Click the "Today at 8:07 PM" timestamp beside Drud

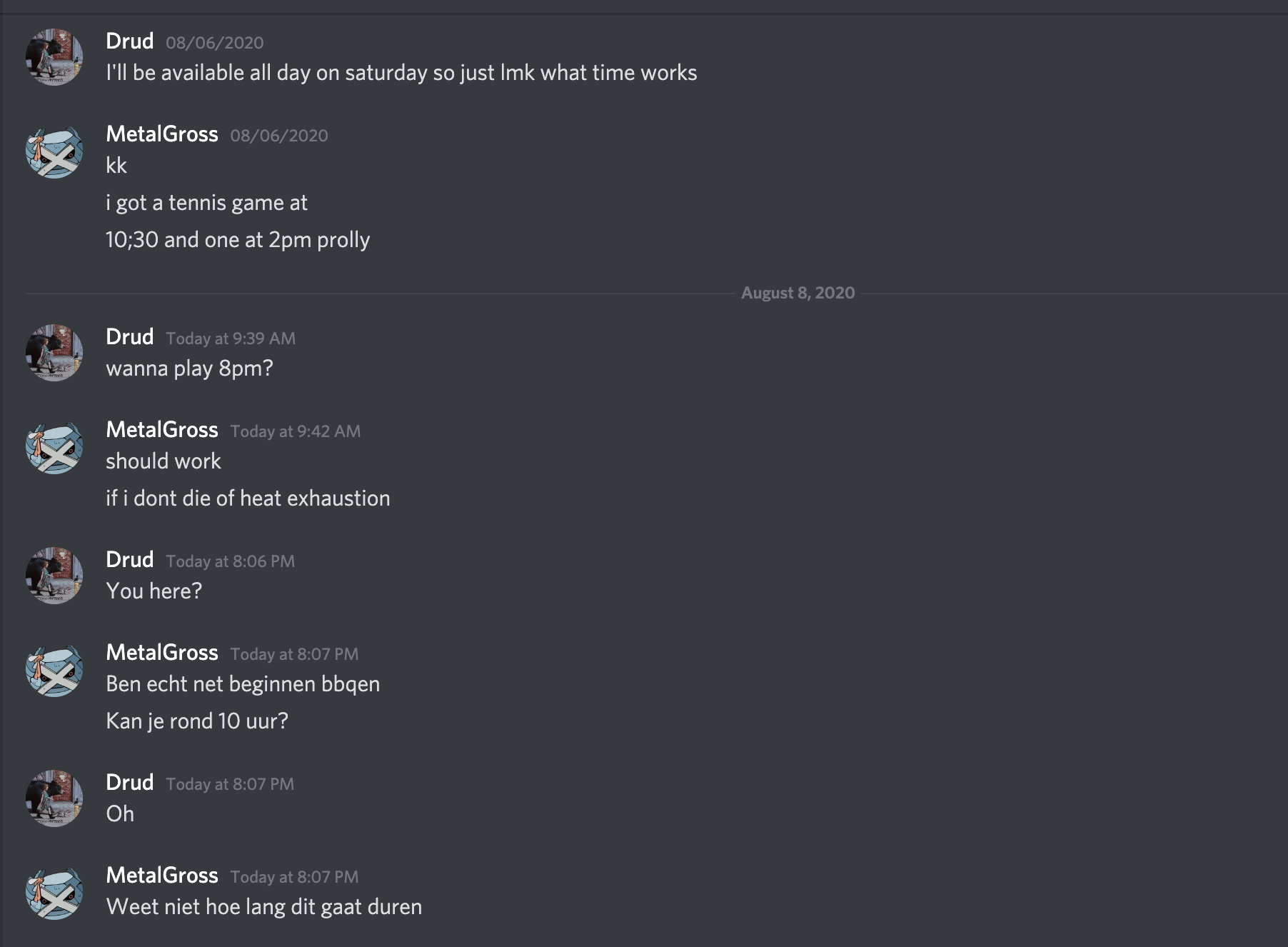230,784
